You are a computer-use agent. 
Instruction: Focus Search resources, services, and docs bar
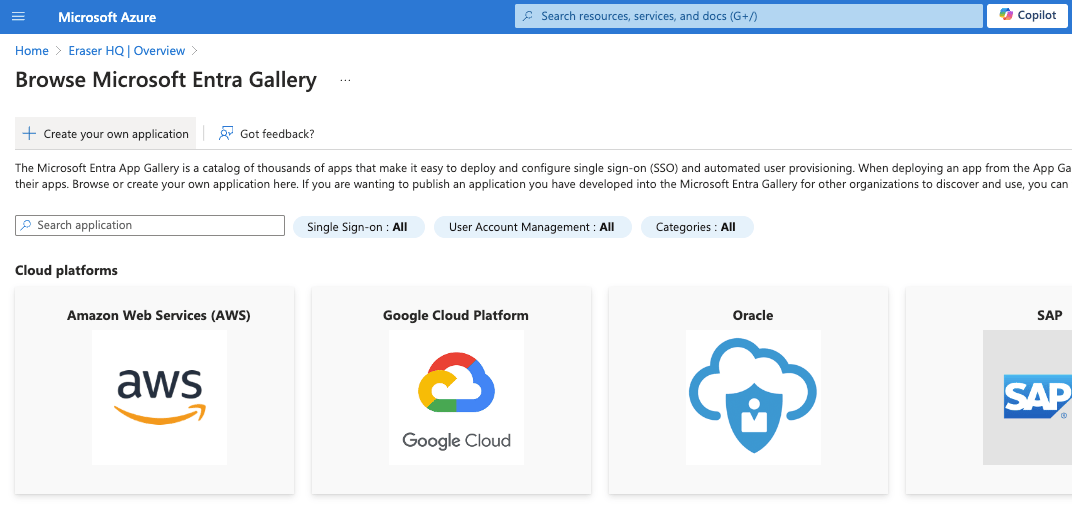click(748, 16)
